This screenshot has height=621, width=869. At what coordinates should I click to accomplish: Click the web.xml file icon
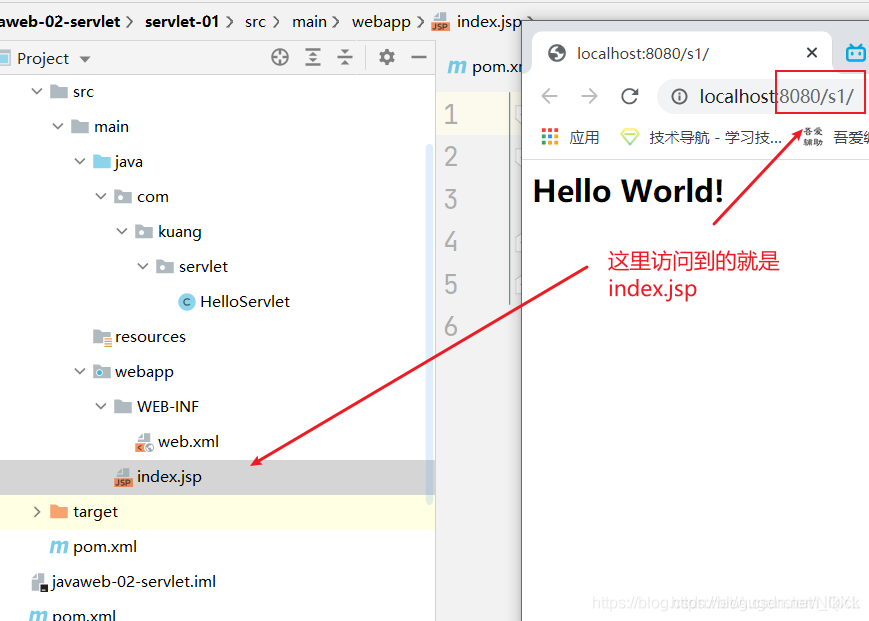click(144, 442)
